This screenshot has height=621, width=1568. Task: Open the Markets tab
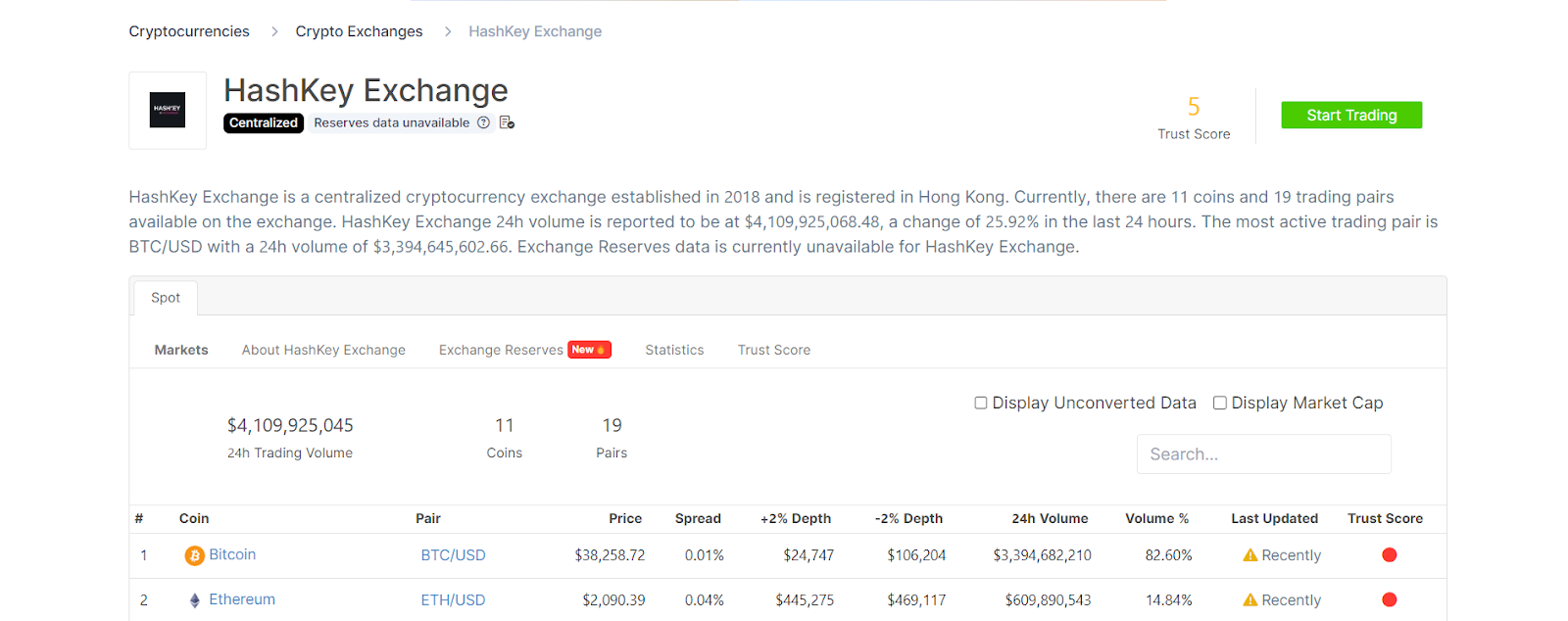181,350
